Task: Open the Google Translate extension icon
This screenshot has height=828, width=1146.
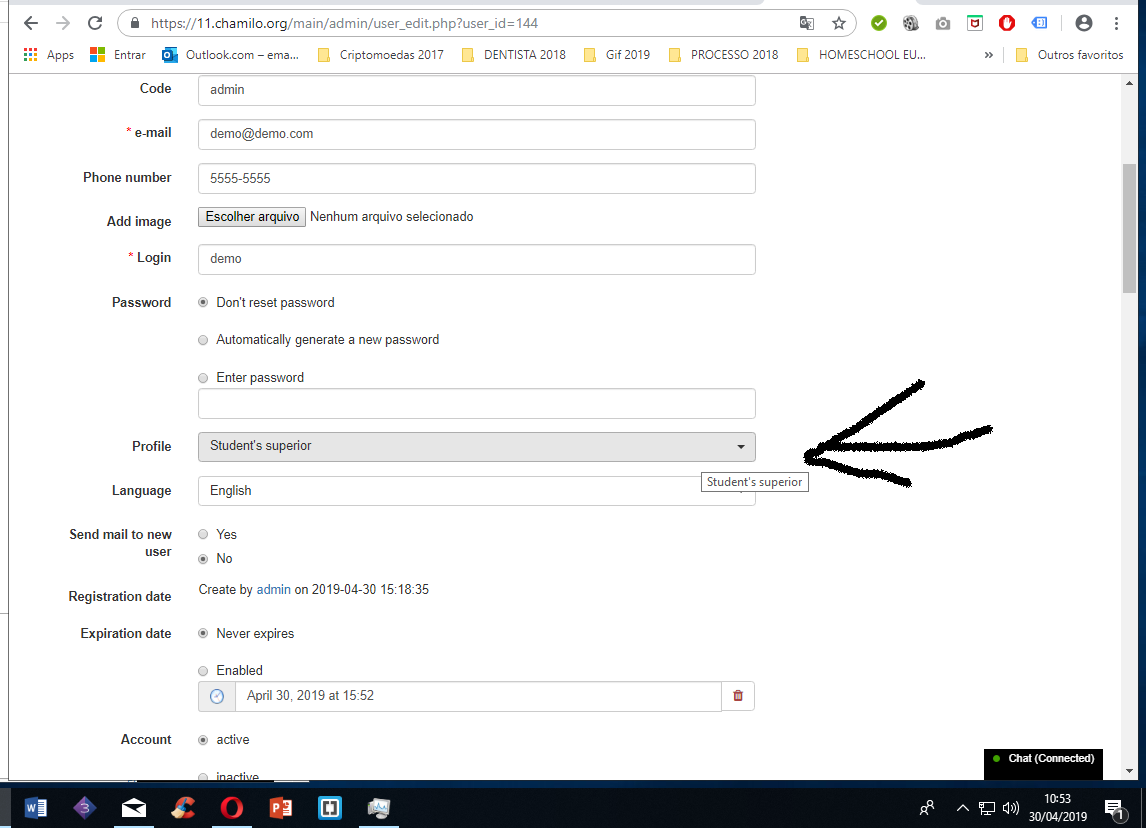Action: point(806,22)
